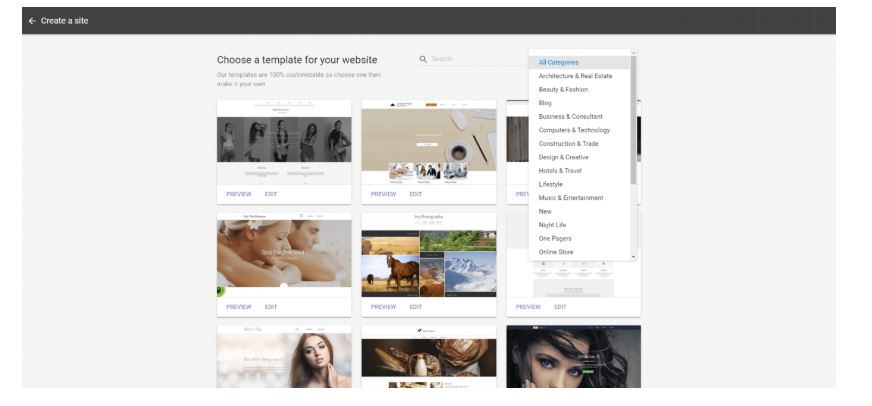Choose Architecture & Real Estate category
872x406 pixels.
(579, 76)
